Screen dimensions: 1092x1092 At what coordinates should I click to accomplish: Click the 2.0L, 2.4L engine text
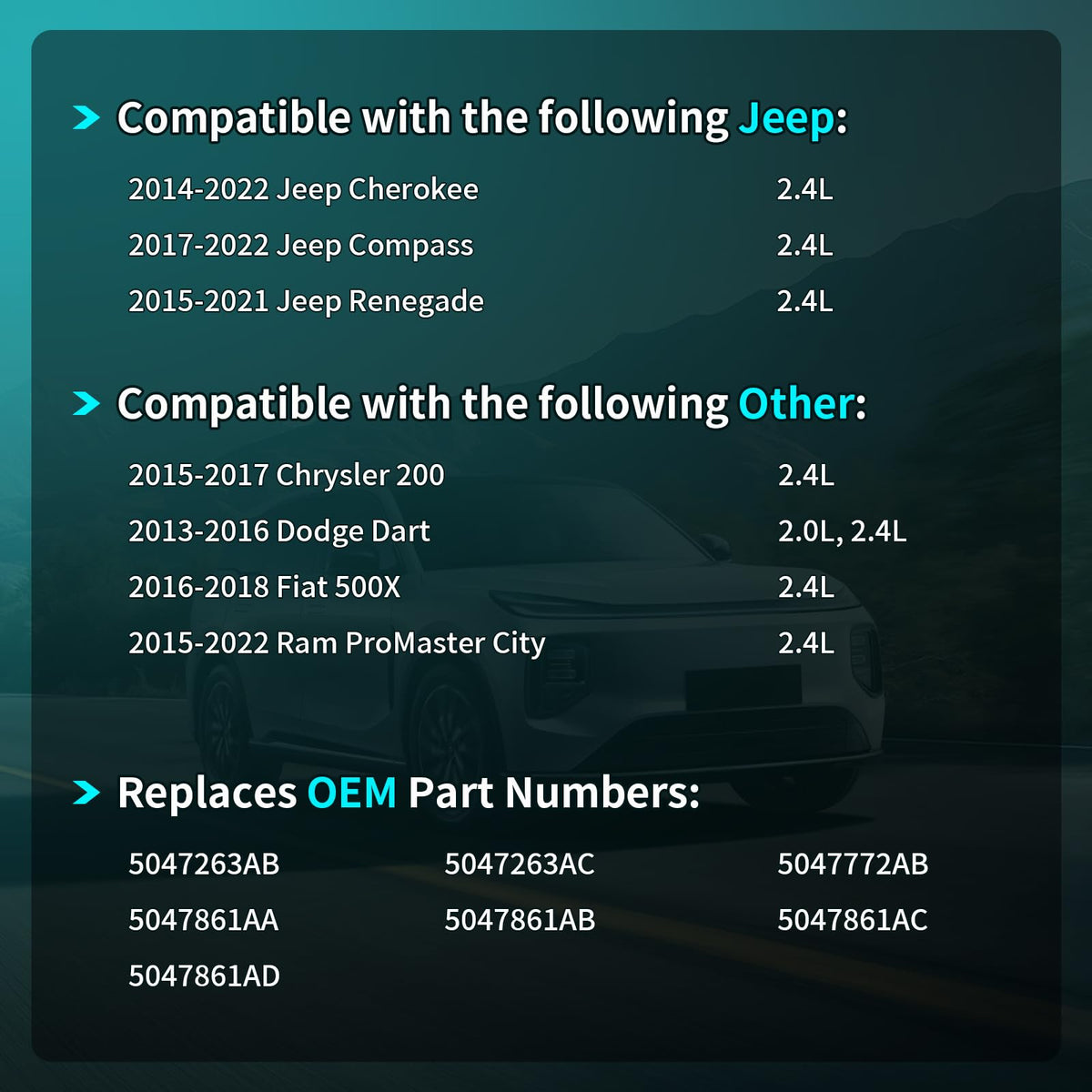point(842,531)
